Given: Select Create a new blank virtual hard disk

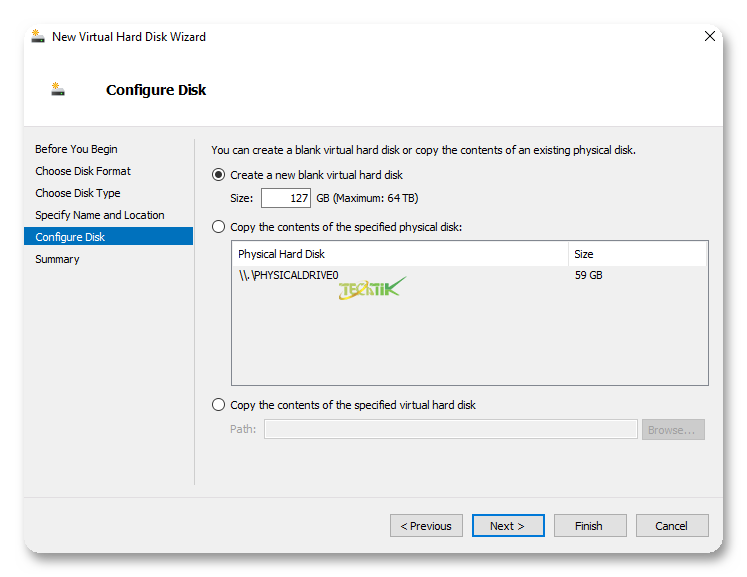Looking at the screenshot, I should [x=219, y=175].
